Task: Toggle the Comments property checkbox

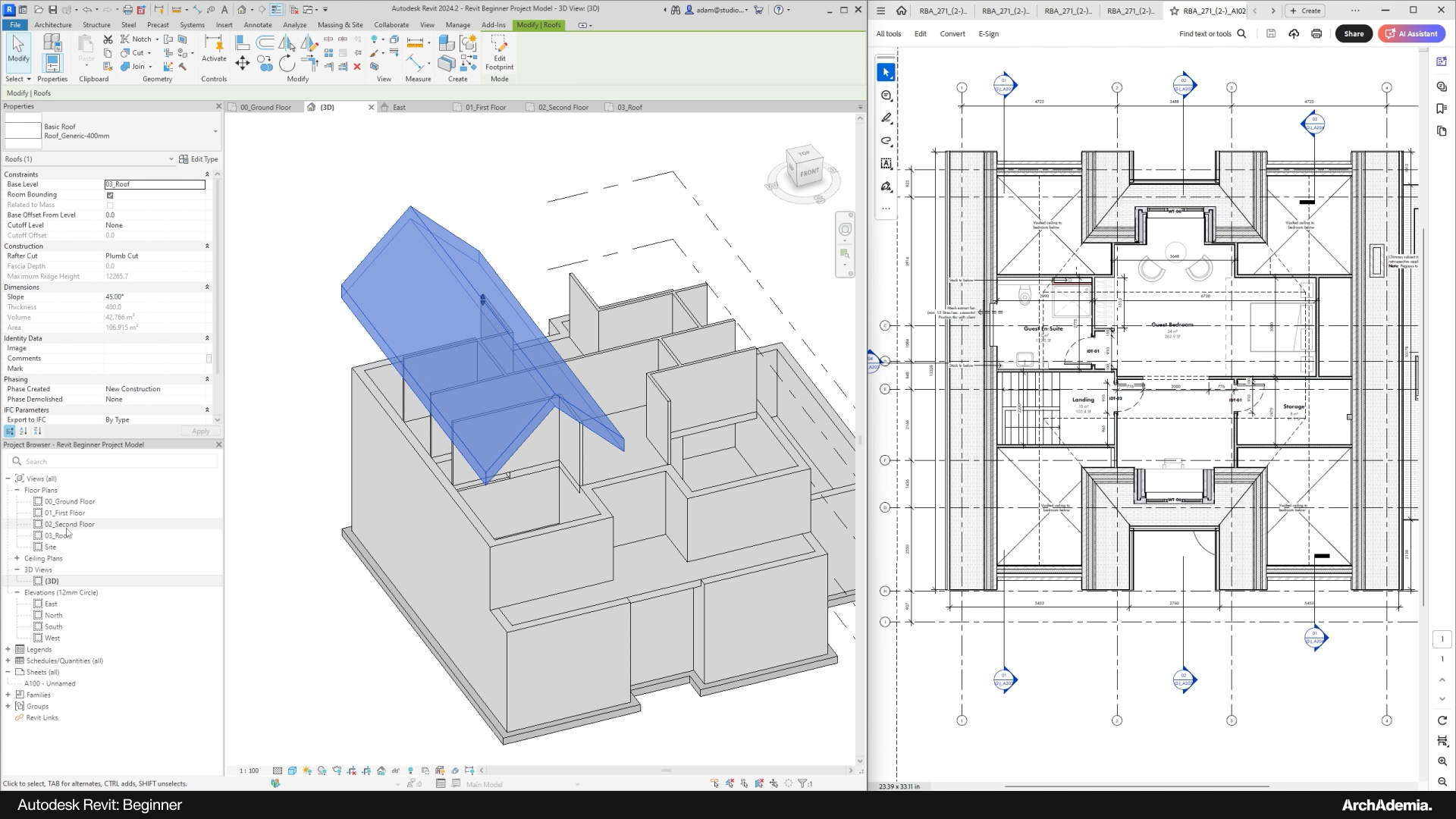Action: click(x=209, y=359)
